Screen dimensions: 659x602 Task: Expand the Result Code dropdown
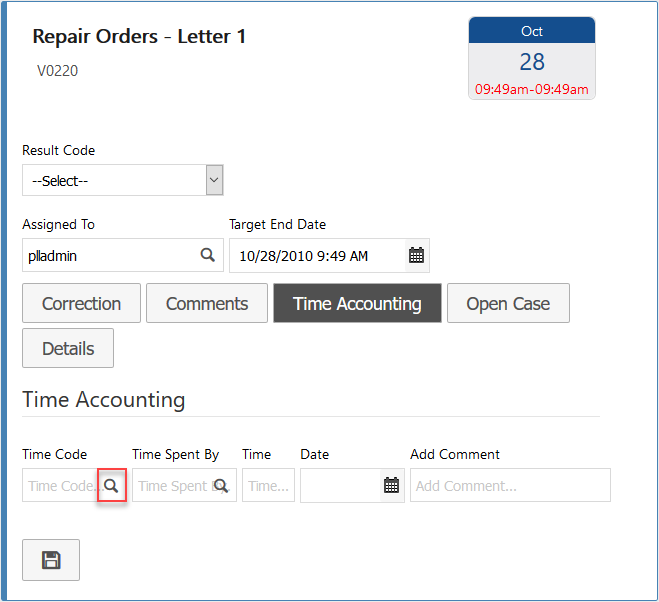click(213, 180)
